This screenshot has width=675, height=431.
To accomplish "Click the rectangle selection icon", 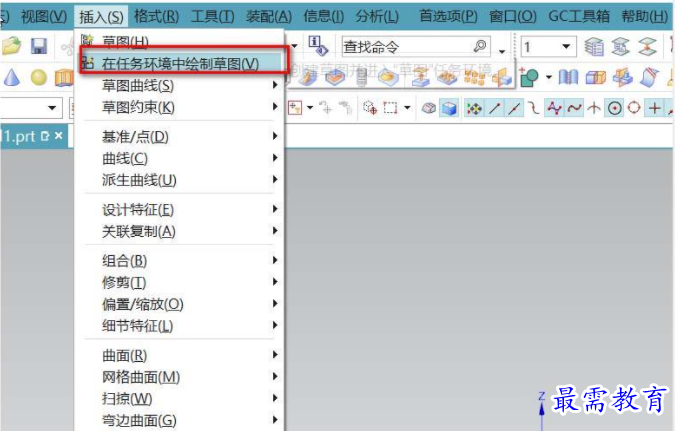I will pyautogui.click(x=390, y=108).
